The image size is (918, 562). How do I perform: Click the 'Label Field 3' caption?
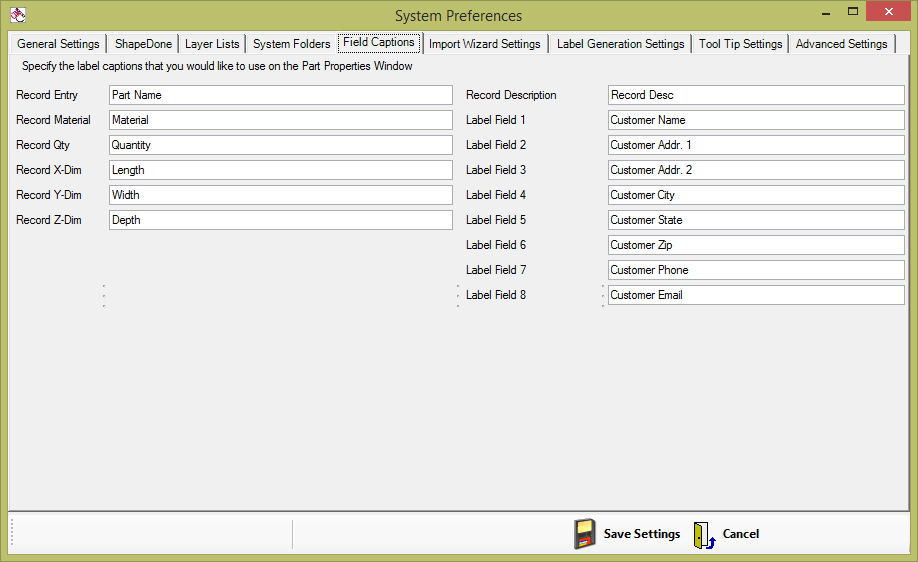pyautogui.click(x=496, y=170)
